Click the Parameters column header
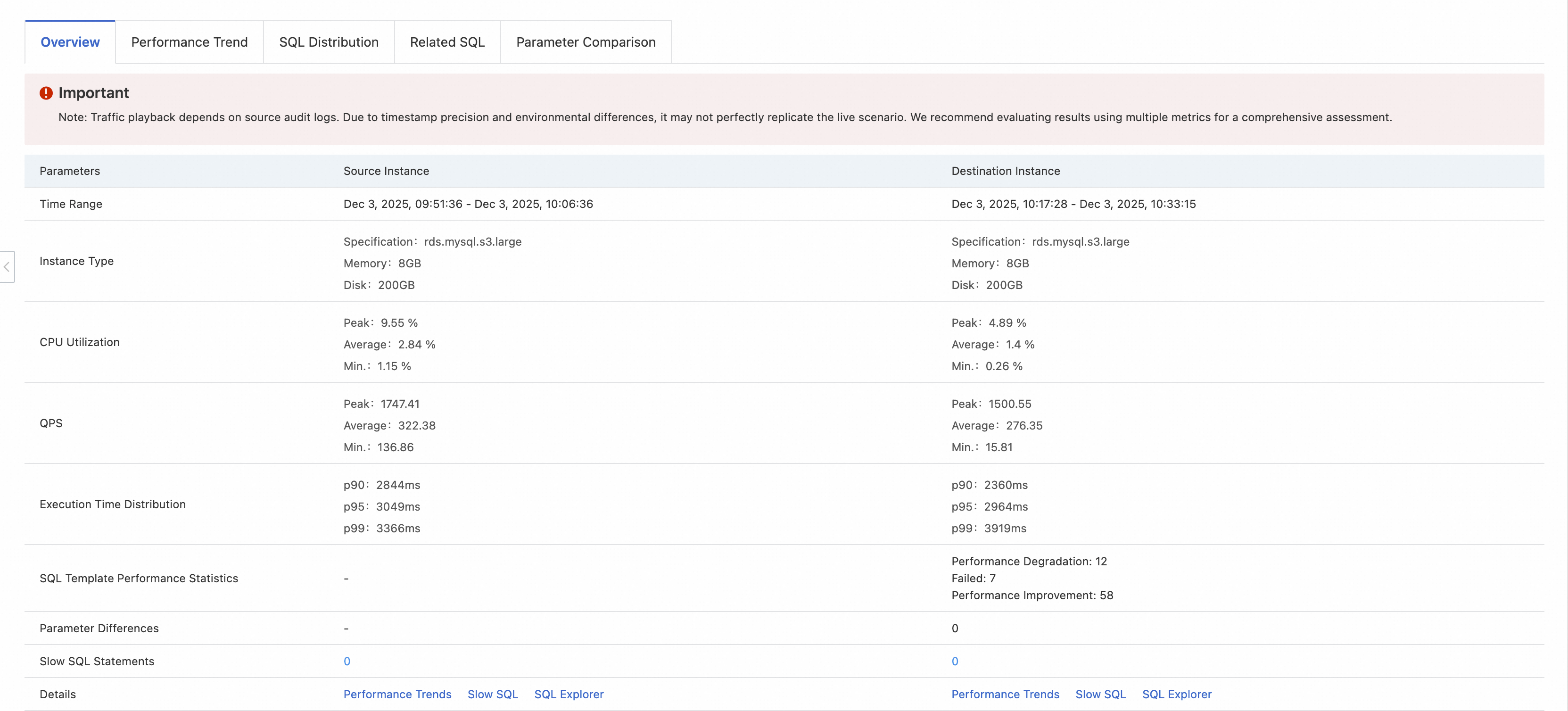The width and height of the screenshot is (1568, 711). pyautogui.click(x=69, y=171)
